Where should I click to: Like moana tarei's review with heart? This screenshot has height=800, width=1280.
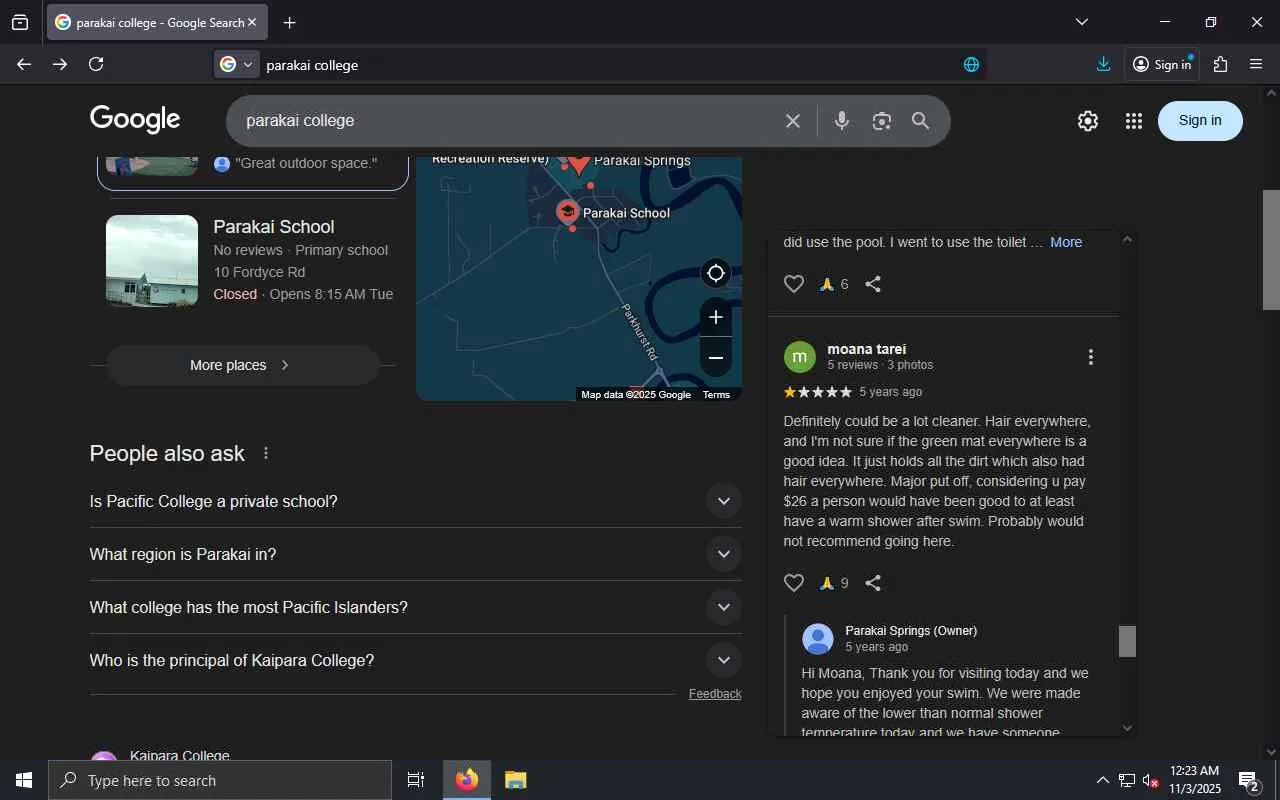(x=794, y=583)
